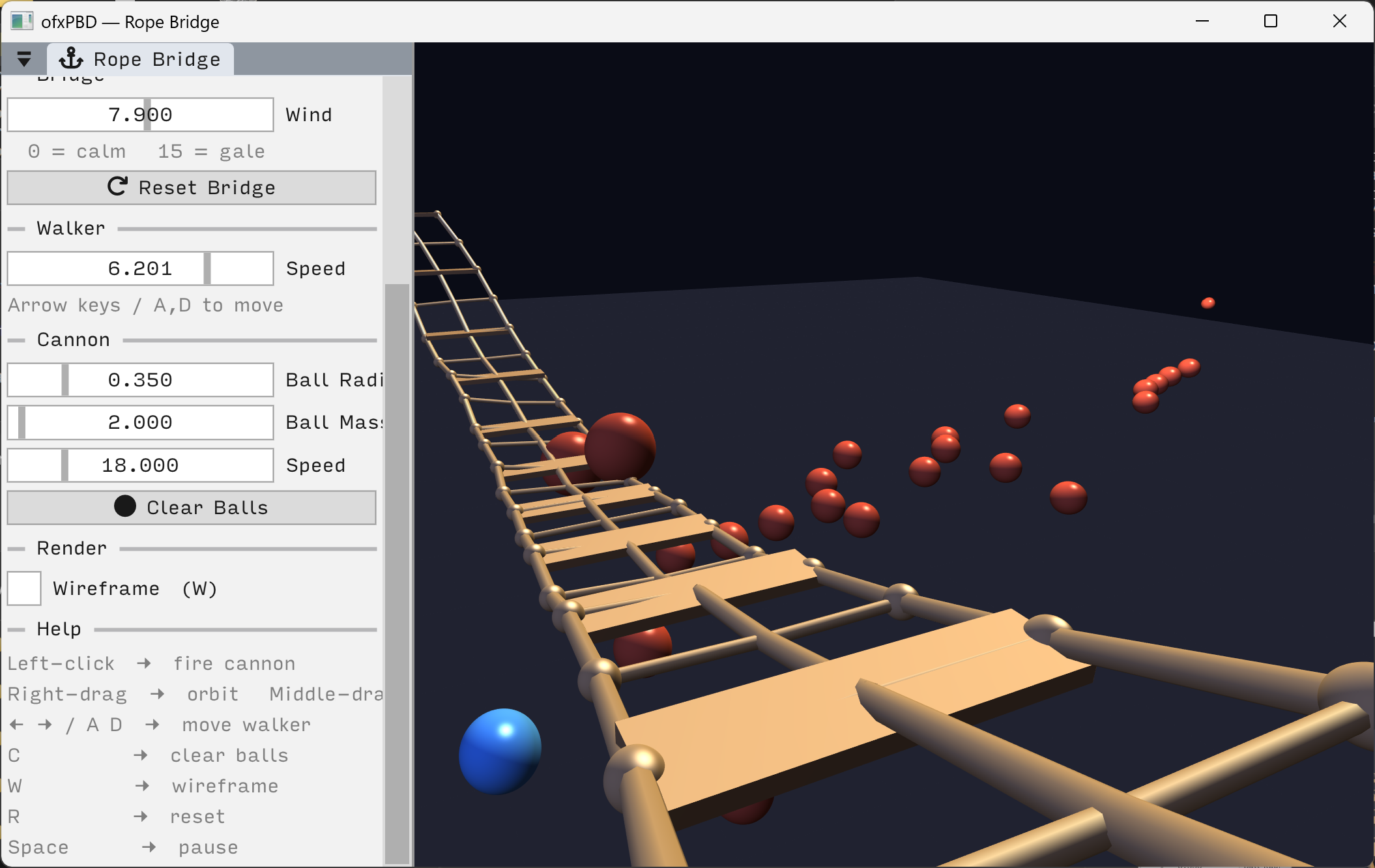The height and width of the screenshot is (868, 1375).
Task: Click the 'reset' help text
Action: coord(197,817)
